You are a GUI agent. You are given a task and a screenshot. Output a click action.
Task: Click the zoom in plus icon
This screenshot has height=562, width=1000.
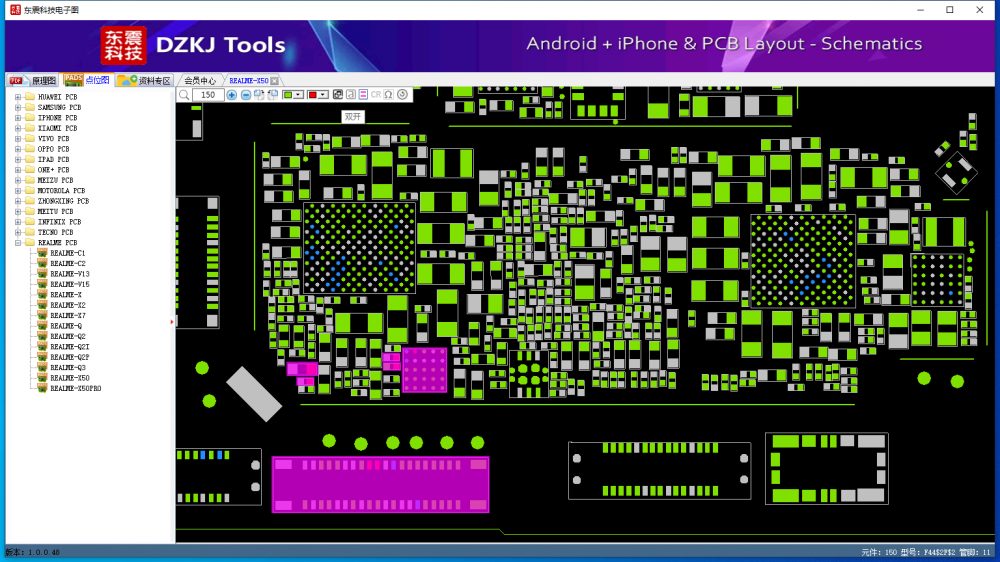232,95
